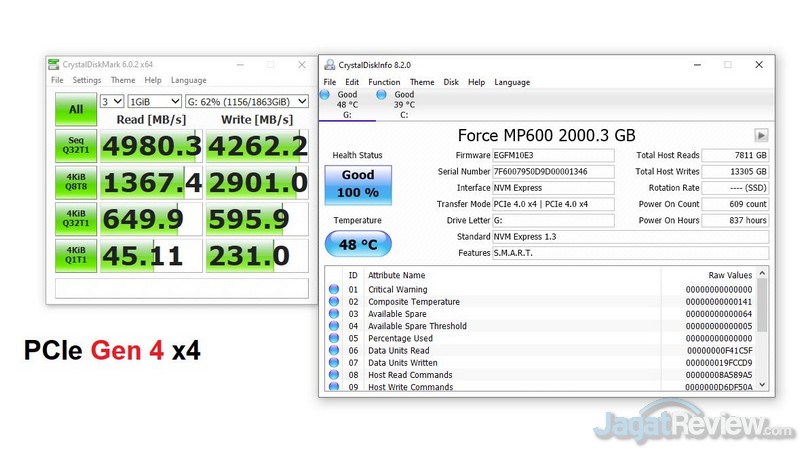Click the Serial Number field
This screenshot has height=450, width=800.
pos(553,171)
